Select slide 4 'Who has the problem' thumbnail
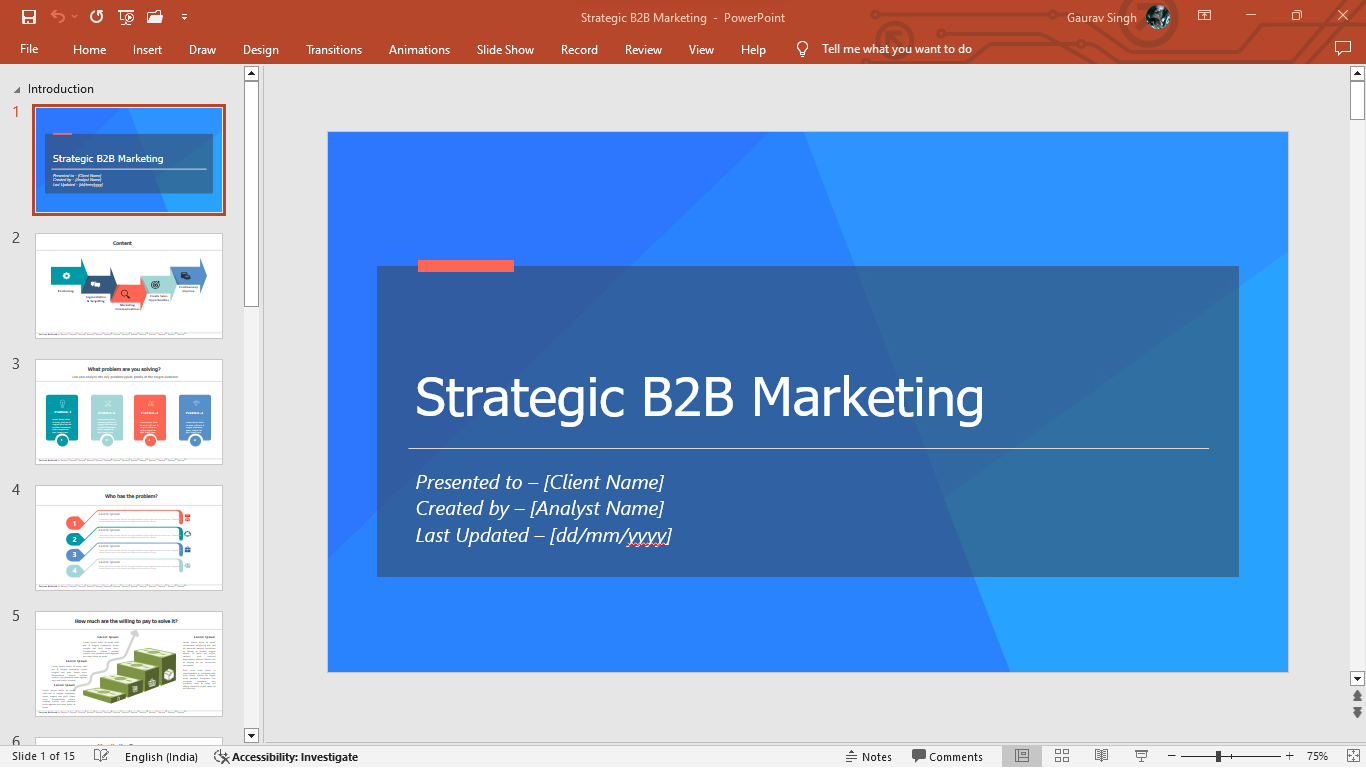 (x=129, y=538)
